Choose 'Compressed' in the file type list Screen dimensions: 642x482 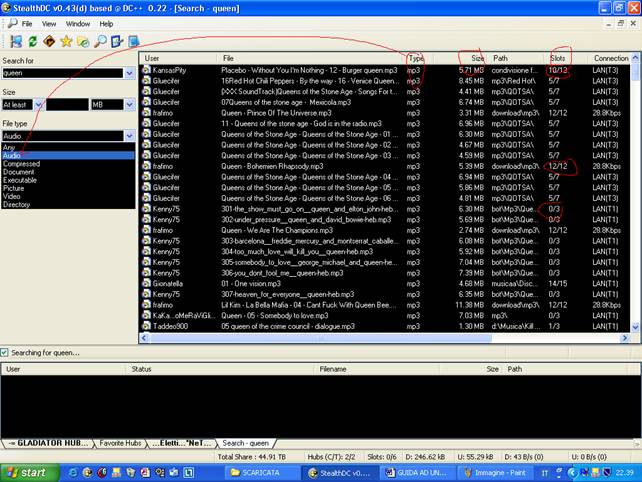68,164
